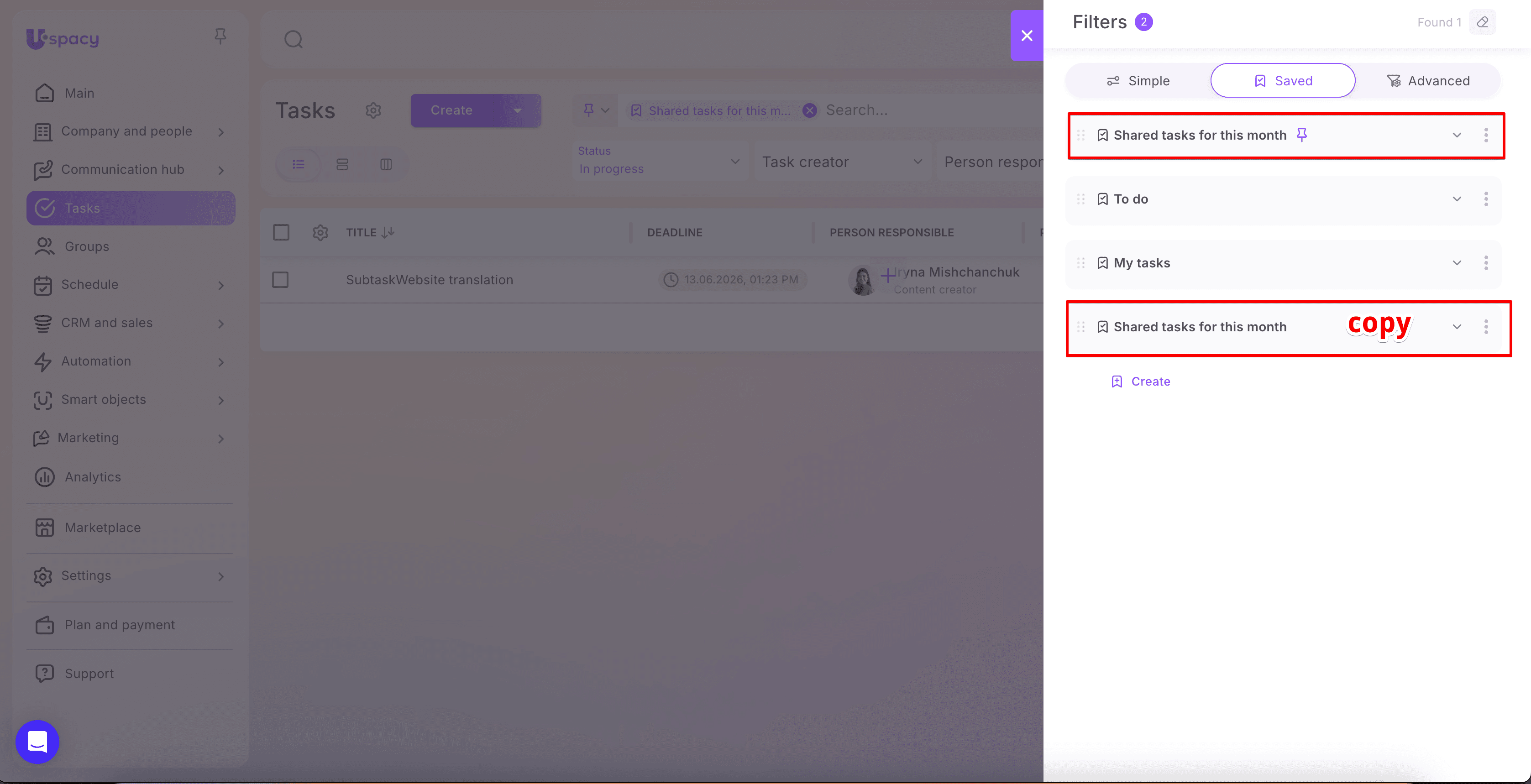1531x784 pixels.
Task: Clear all filters with the eraser icon
Action: [x=1482, y=22]
